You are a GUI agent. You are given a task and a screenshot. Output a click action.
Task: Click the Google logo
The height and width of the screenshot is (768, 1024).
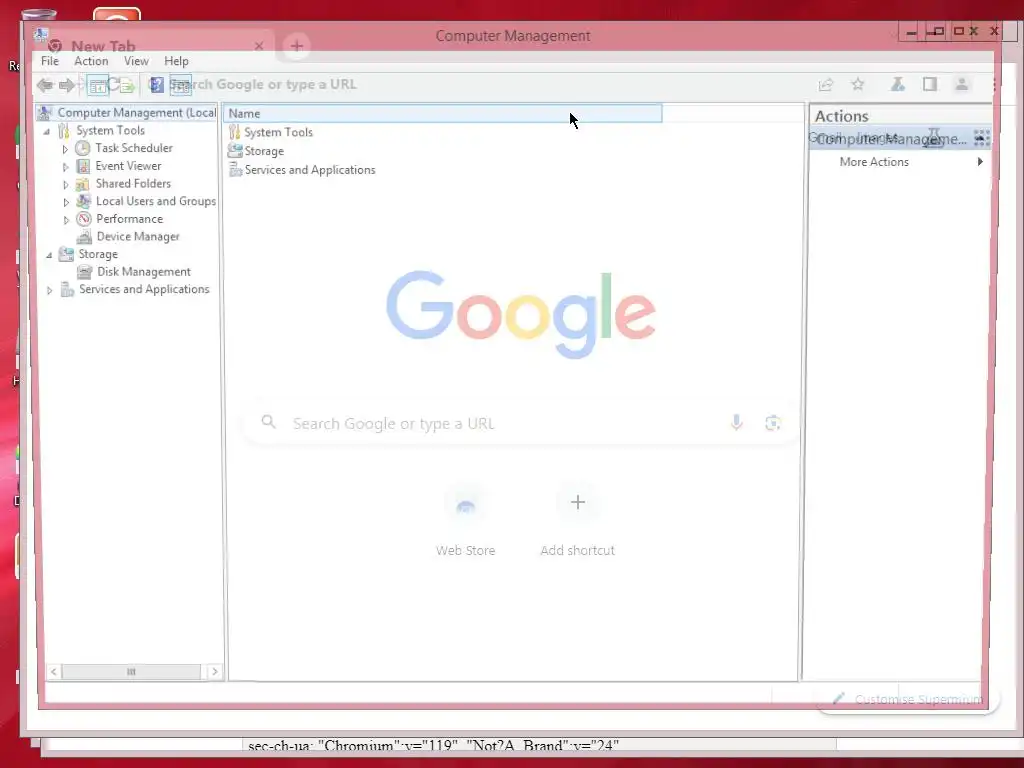[x=520, y=313]
